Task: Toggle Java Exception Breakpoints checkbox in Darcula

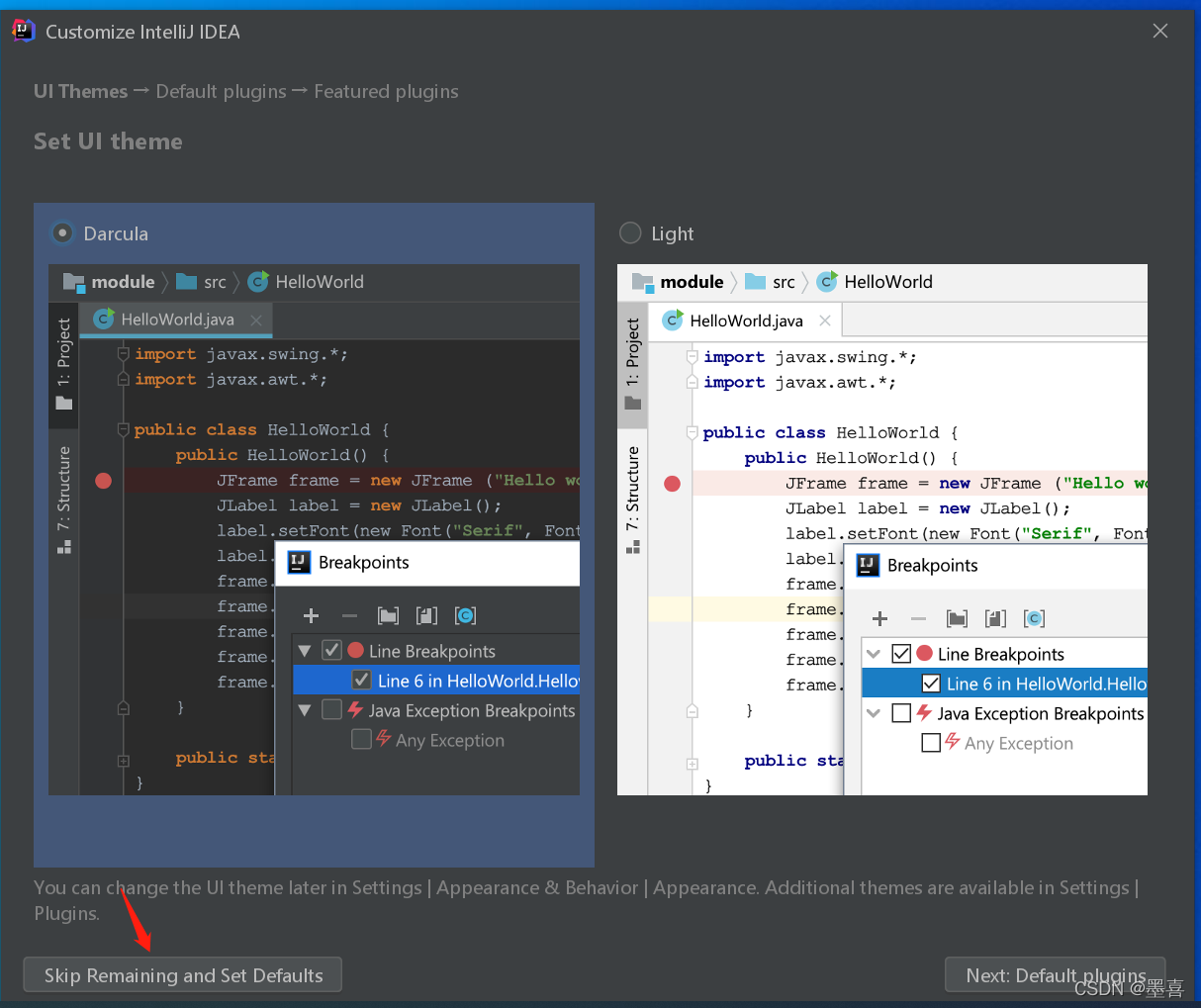Action: coord(332,709)
